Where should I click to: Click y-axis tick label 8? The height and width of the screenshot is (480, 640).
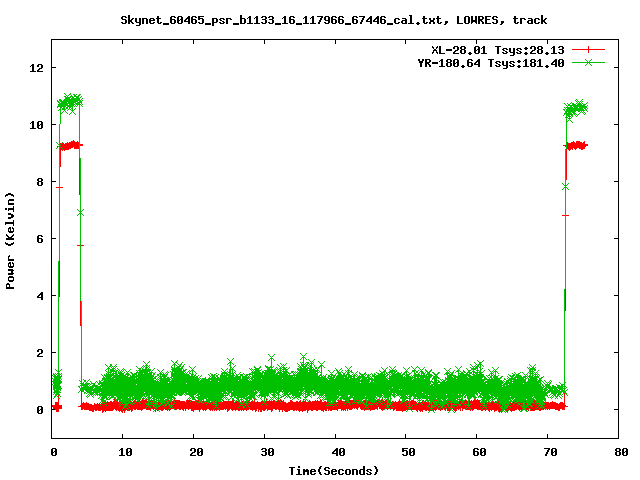tap(40, 182)
